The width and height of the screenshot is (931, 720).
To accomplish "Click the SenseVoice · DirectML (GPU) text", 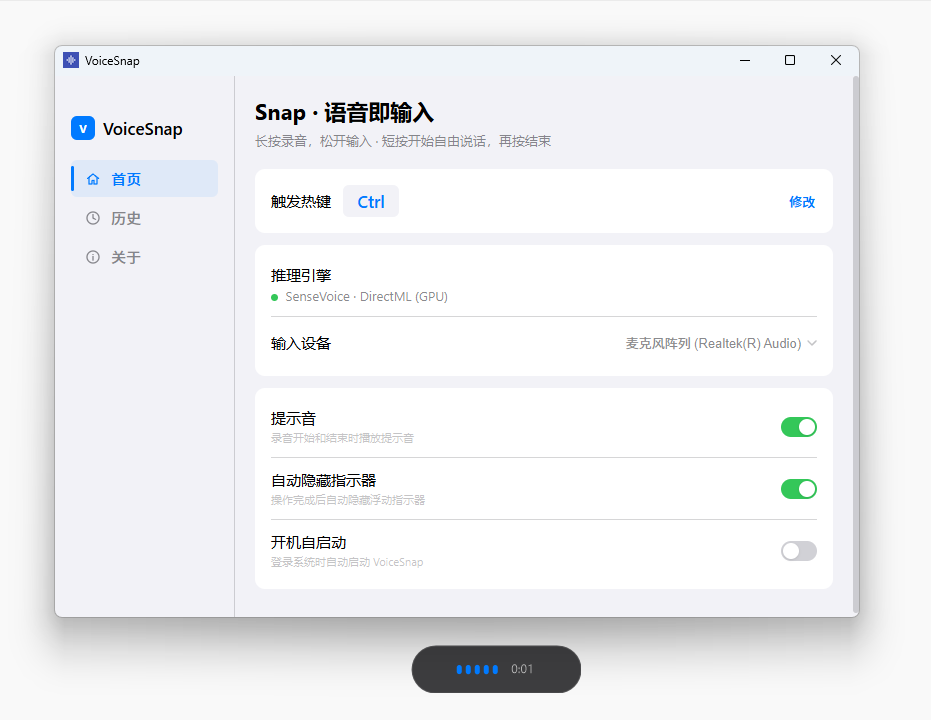I will click(366, 297).
